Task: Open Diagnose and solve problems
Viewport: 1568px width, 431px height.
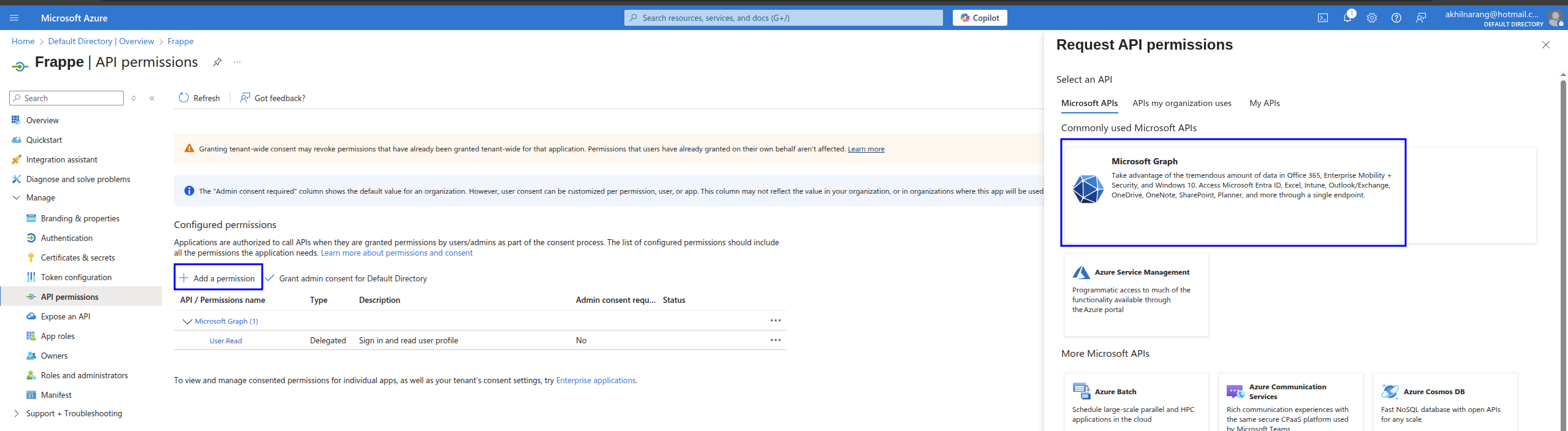Action: click(x=78, y=179)
